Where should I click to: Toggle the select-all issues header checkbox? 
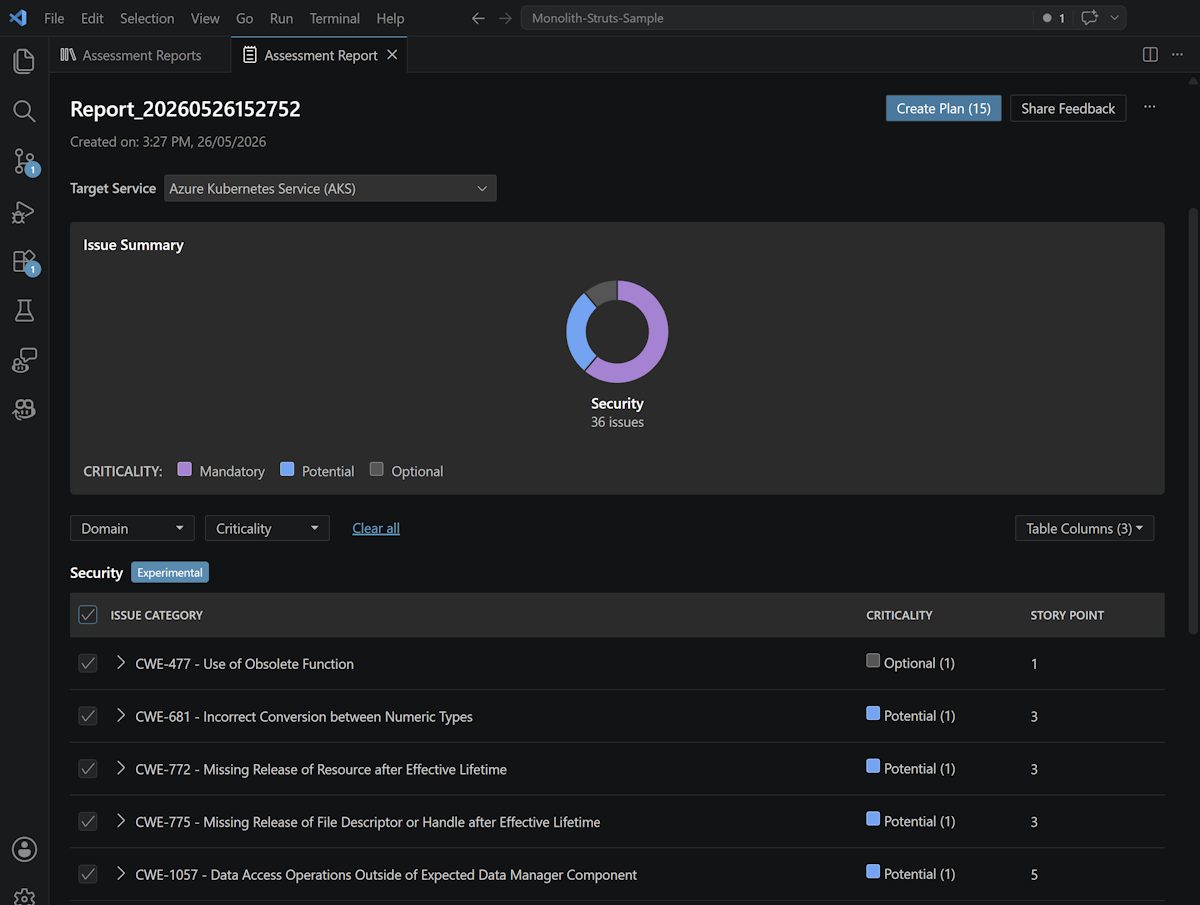[88, 615]
